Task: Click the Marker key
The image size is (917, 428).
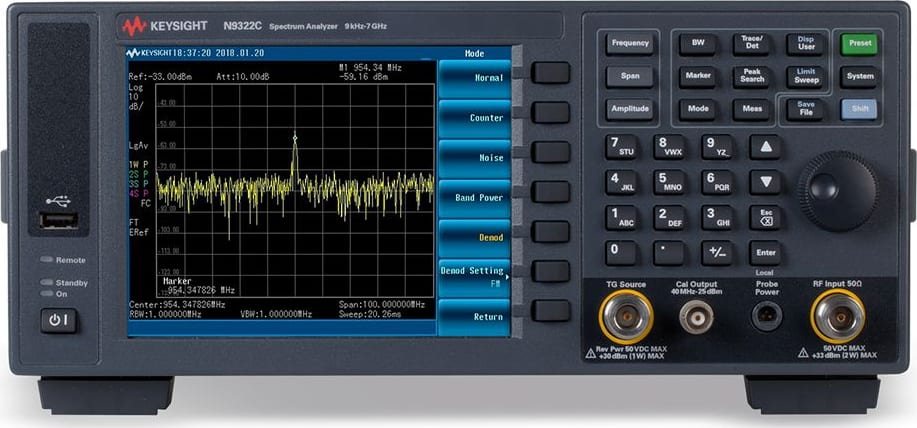Action: [x=698, y=77]
